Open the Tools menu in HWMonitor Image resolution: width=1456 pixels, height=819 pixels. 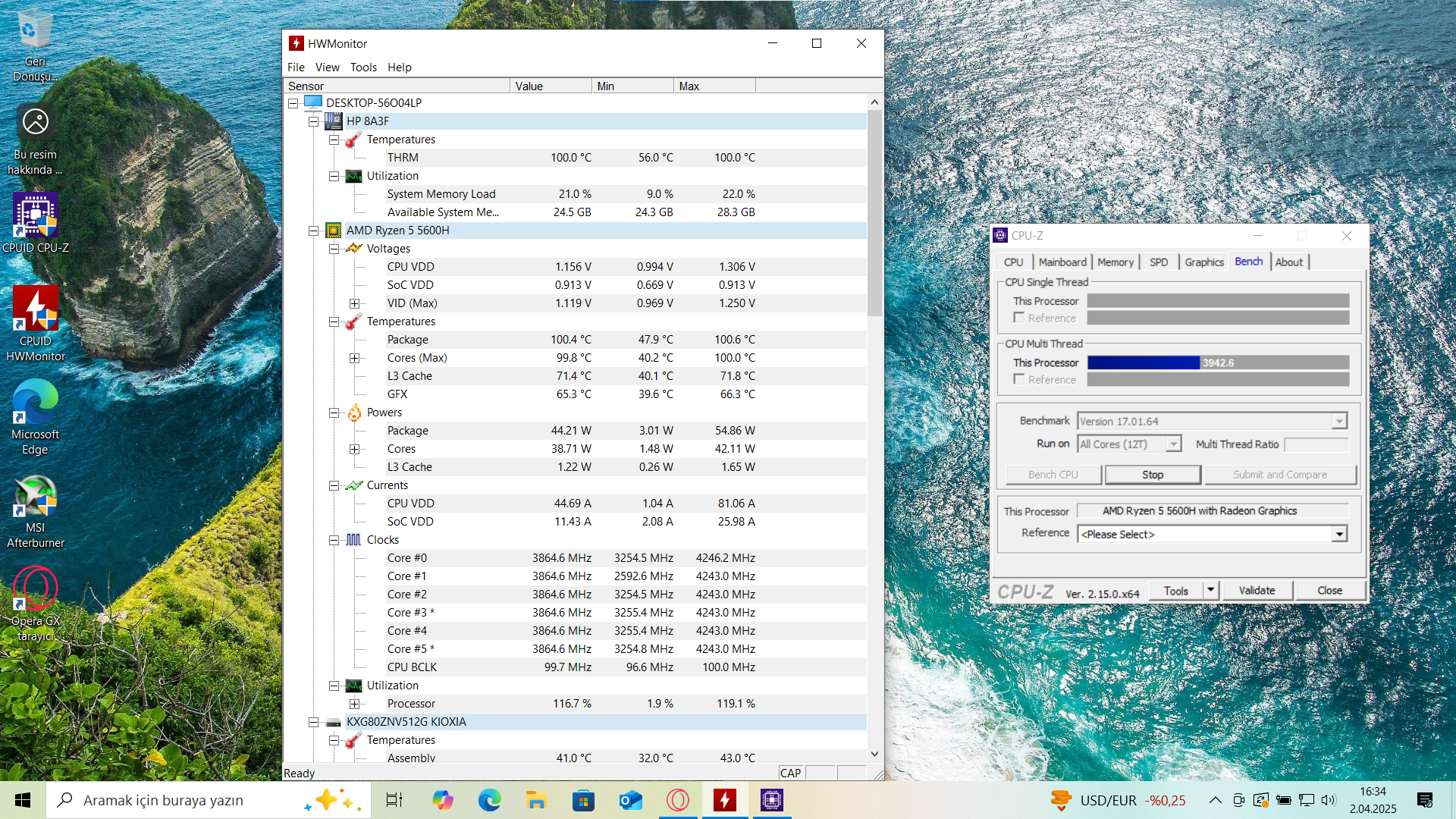(363, 67)
